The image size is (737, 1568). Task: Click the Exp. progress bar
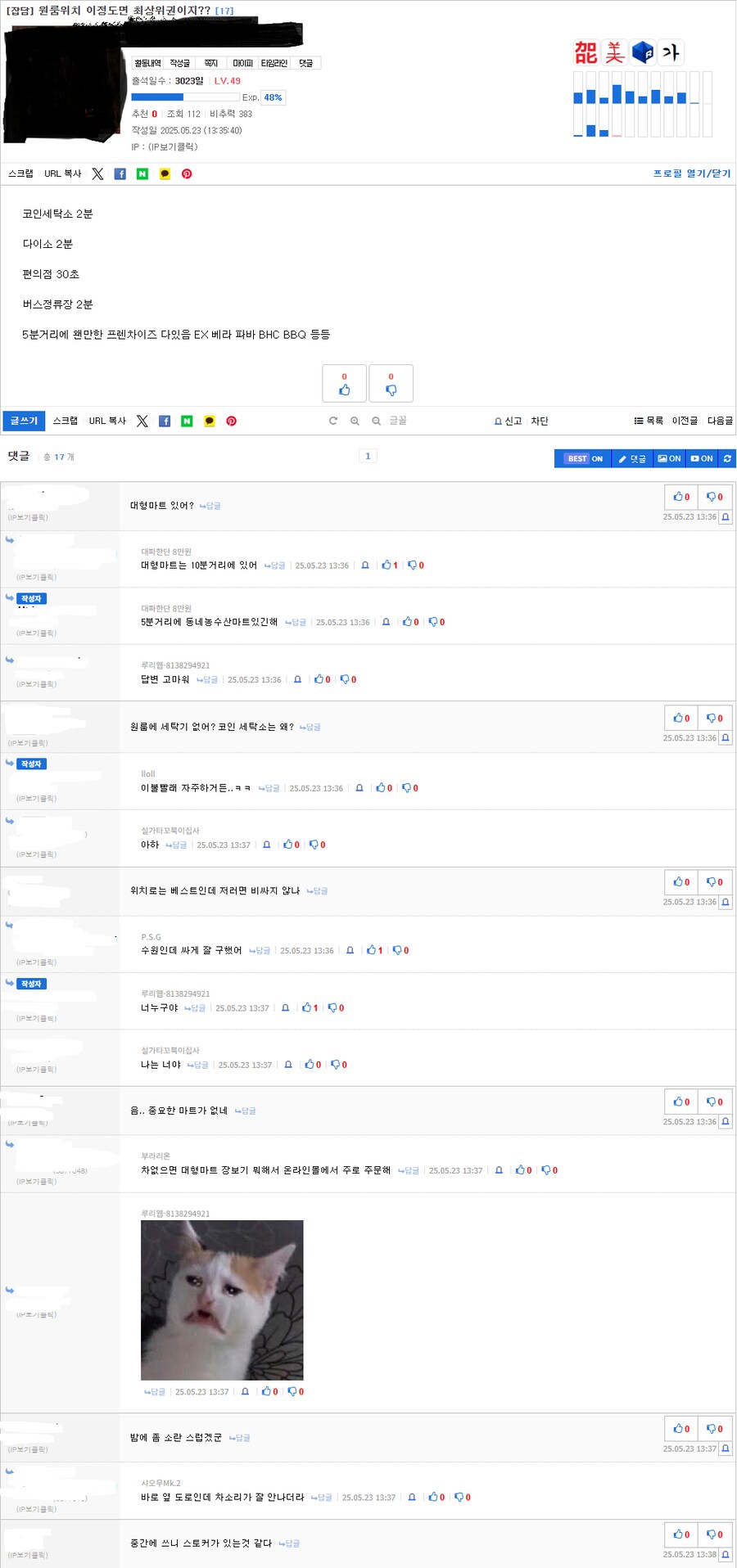pos(186,97)
